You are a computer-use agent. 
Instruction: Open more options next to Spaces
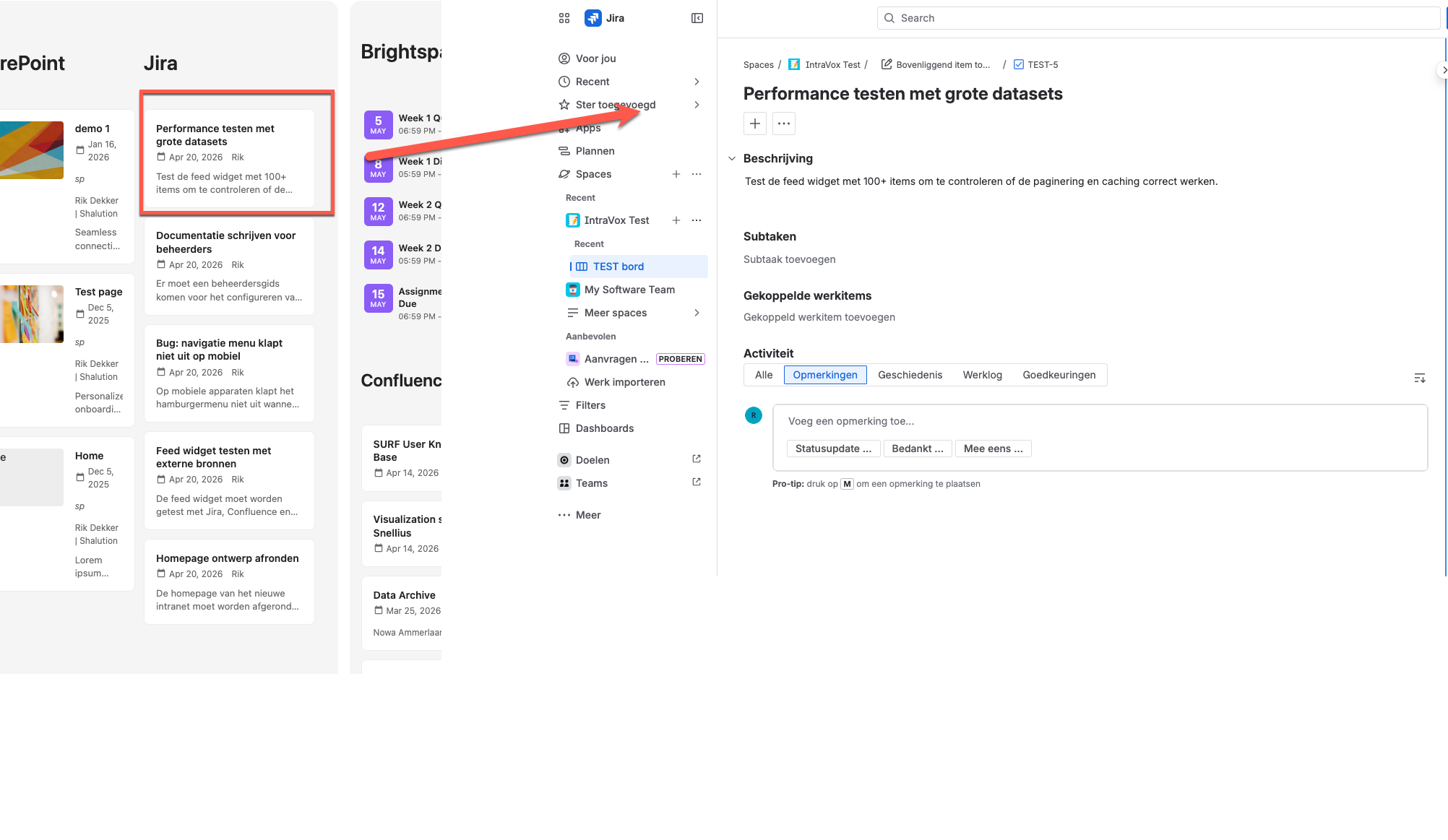pos(697,174)
